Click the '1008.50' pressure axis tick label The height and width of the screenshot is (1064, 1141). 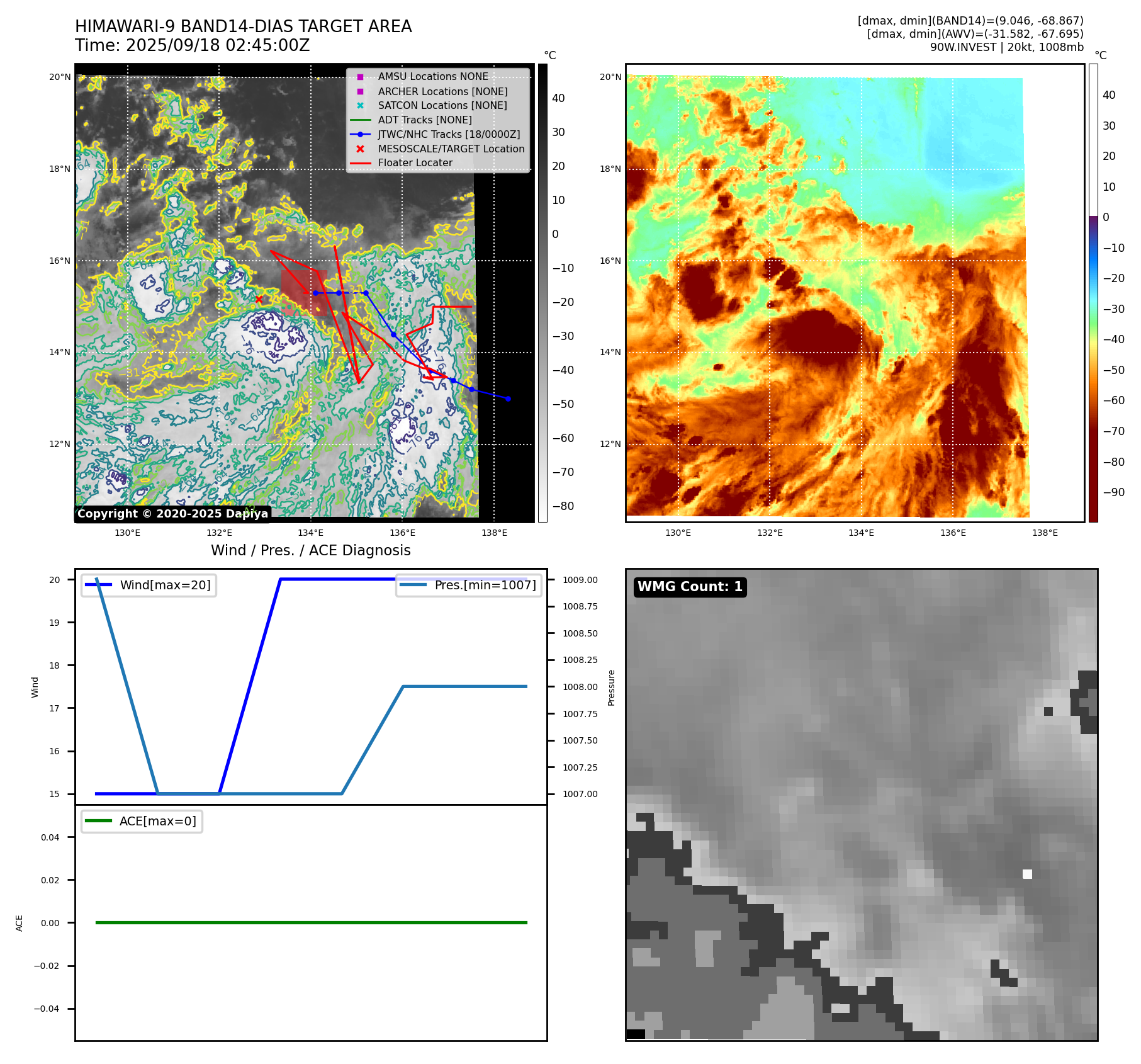(580, 633)
